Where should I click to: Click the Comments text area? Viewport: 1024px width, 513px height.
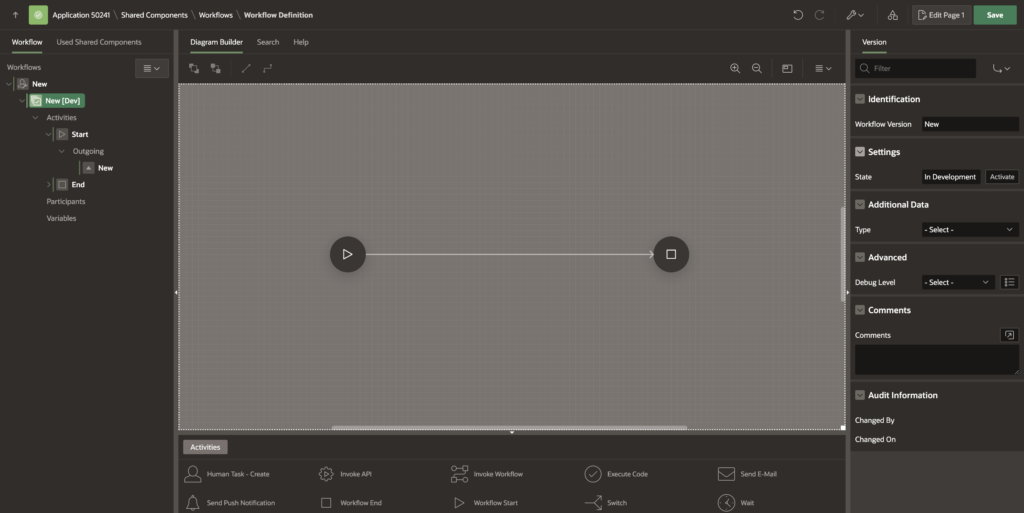pos(936,360)
